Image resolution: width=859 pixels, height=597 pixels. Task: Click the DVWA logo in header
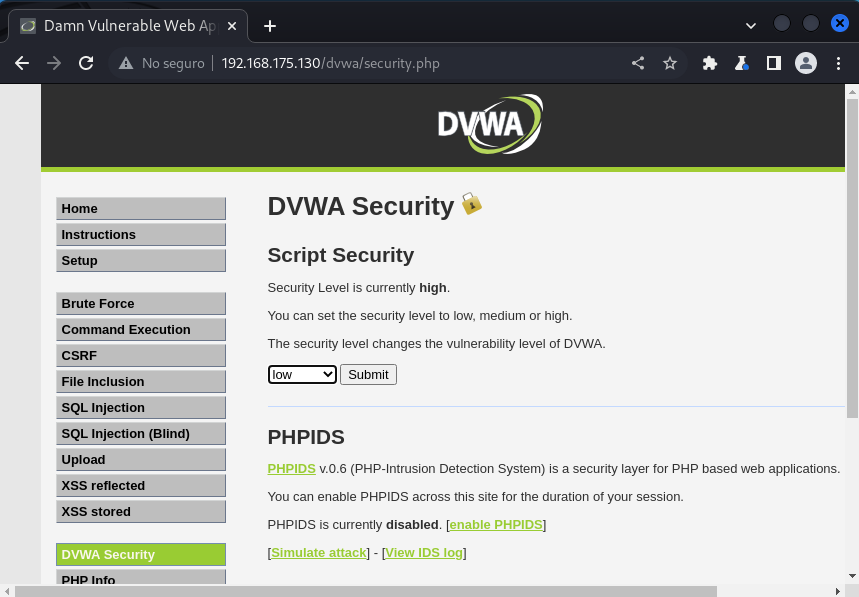(x=490, y=124)
